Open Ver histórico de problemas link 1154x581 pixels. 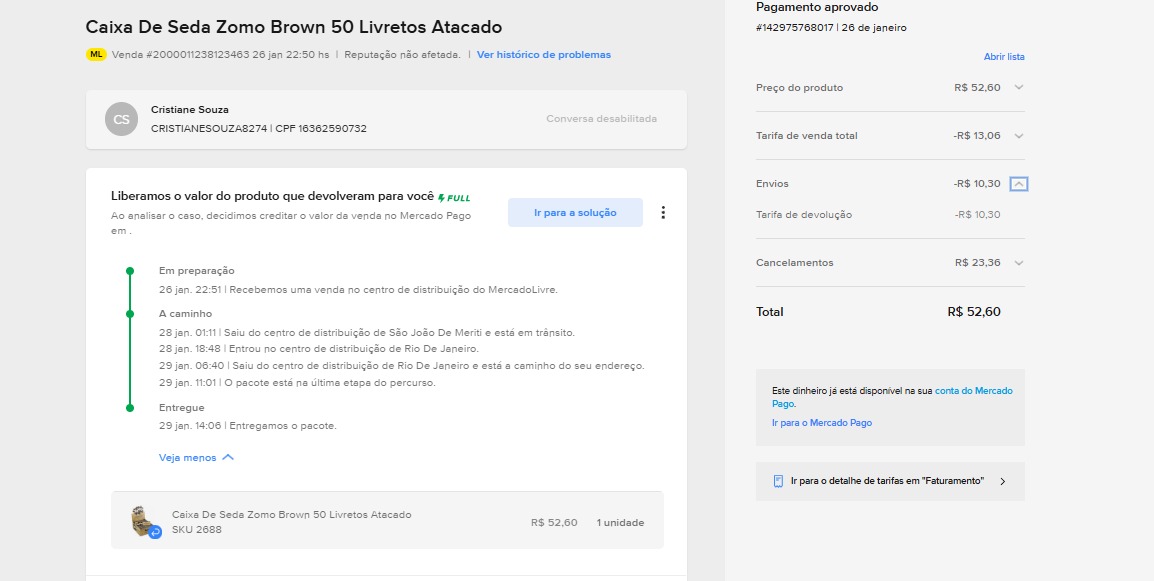(544, 54)
